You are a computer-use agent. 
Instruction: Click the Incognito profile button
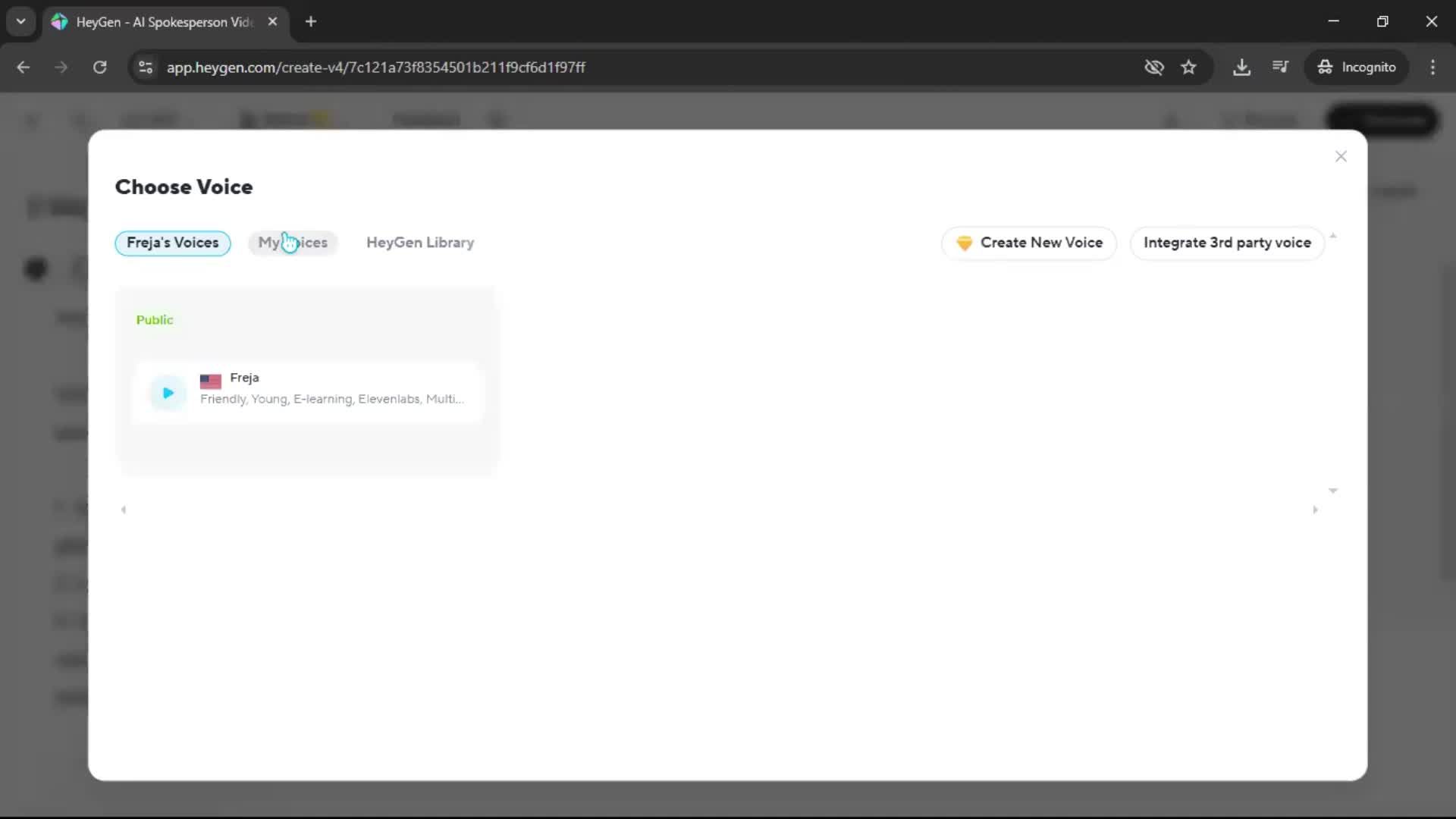1357,67
